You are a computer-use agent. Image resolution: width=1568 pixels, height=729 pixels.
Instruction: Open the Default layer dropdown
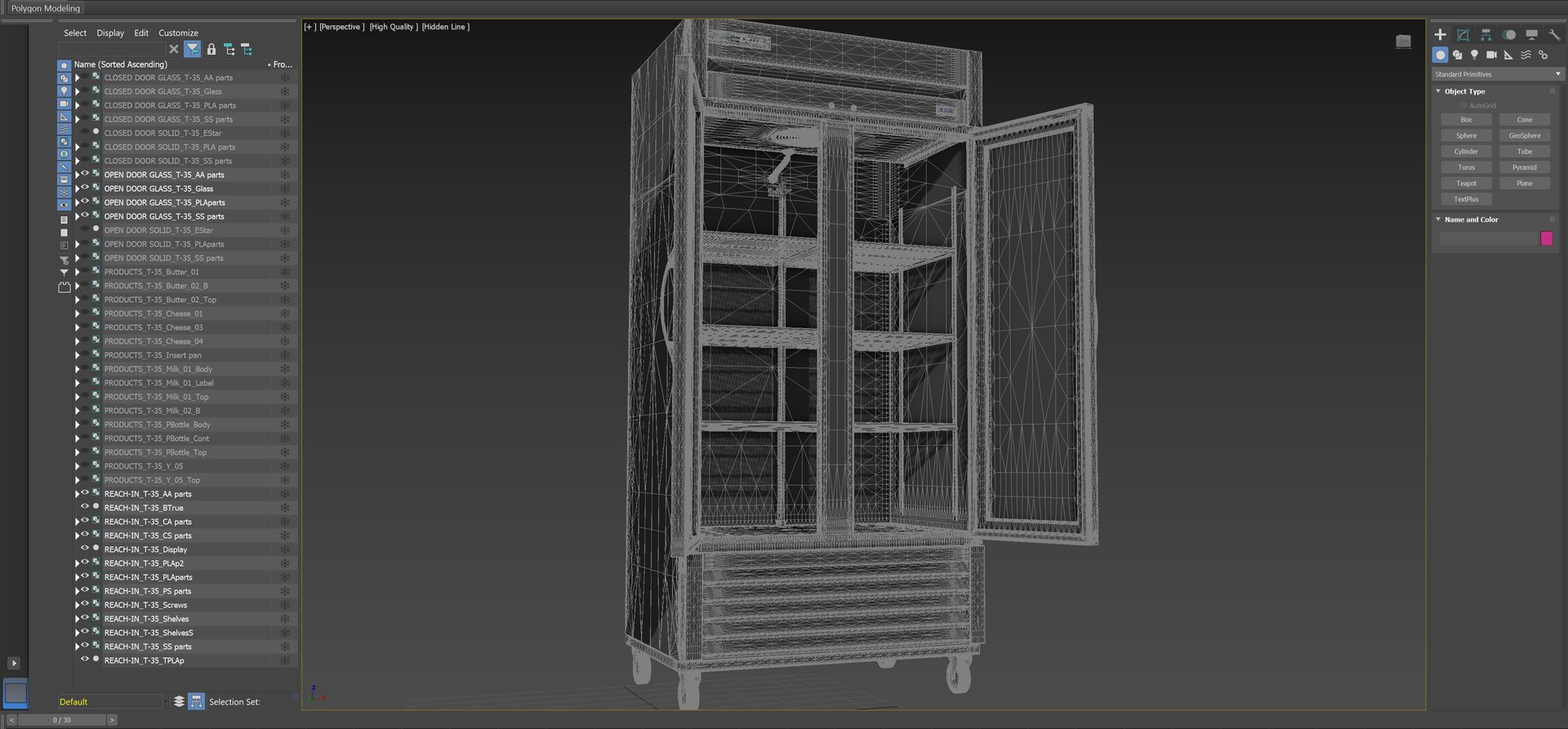click(x=112, y=702)
